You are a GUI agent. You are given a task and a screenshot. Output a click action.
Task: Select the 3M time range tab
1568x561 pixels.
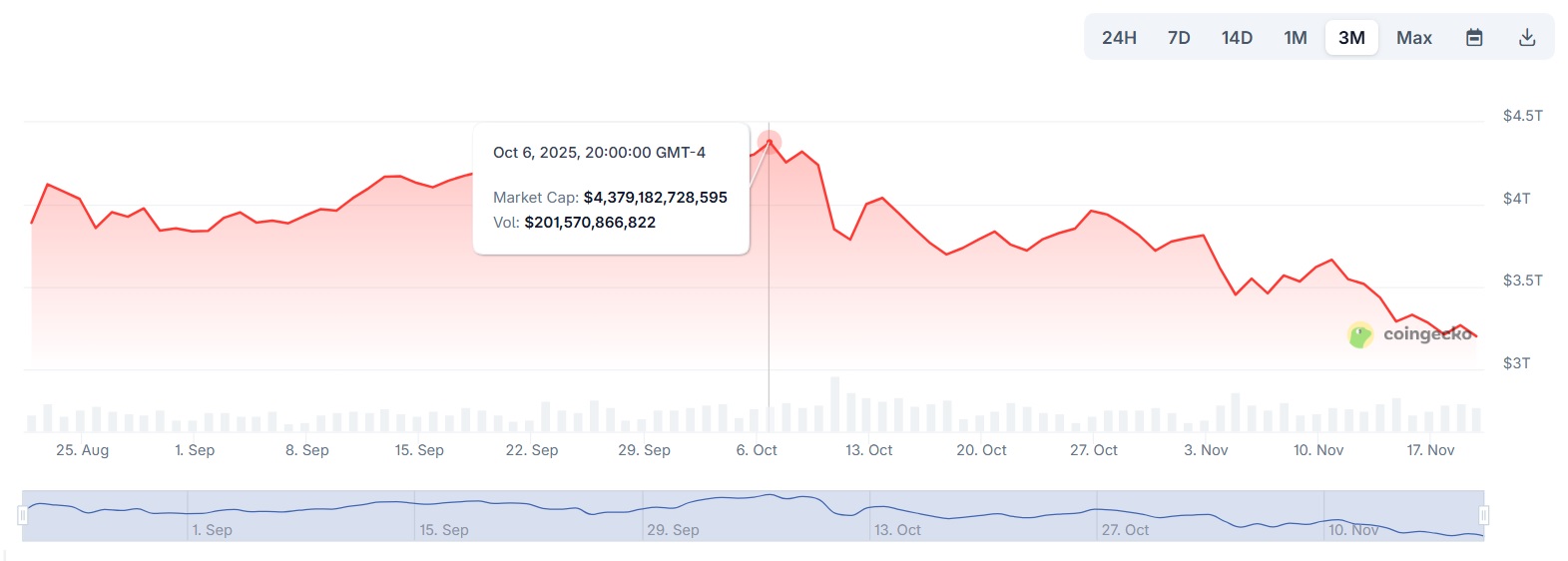(1351, 38)
